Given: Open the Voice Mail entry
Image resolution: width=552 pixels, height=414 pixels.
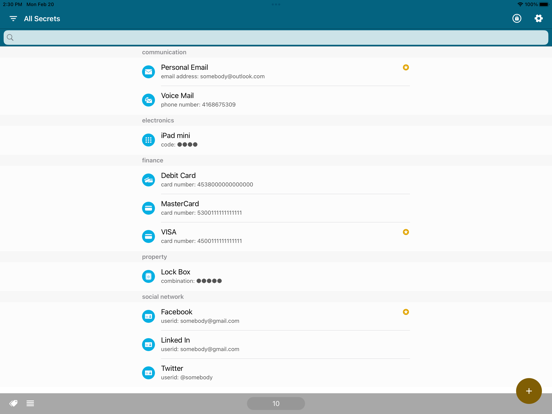Looking at the screenshot, I should 276,100.
